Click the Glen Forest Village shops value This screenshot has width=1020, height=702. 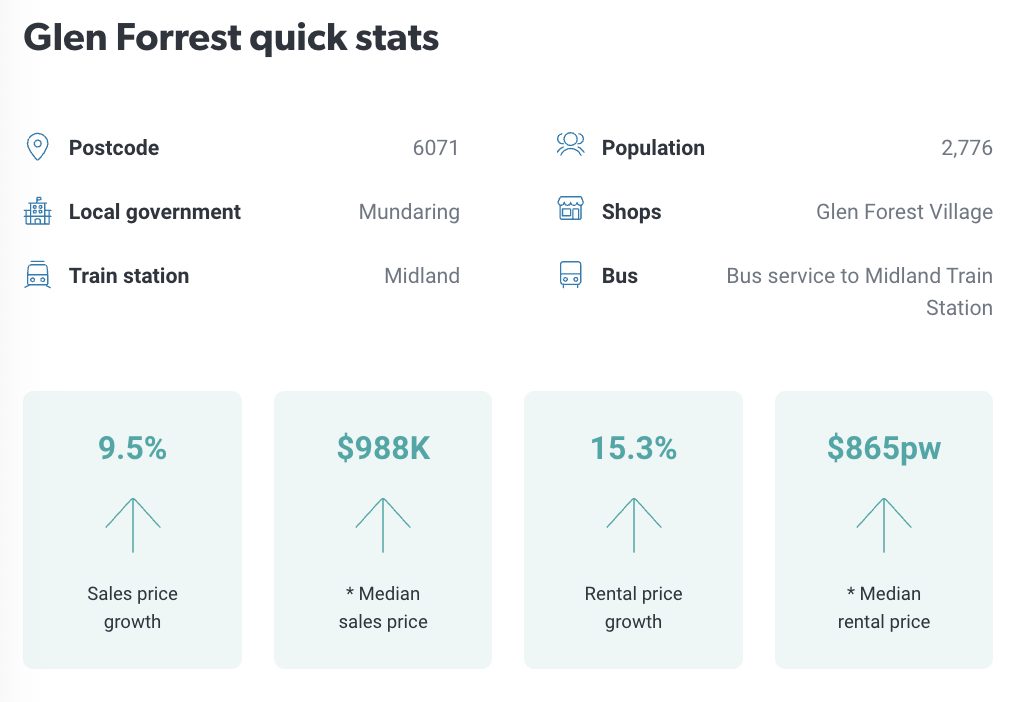[x=904, y=212]
